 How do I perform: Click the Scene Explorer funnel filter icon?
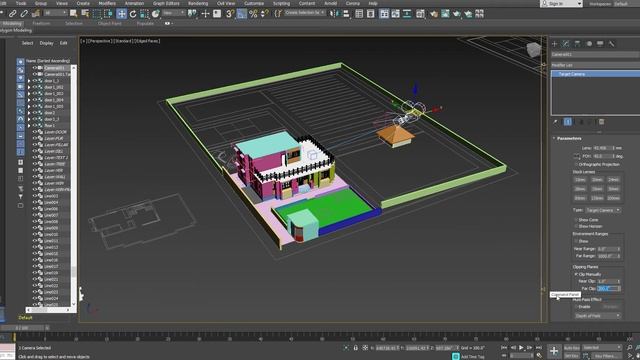pyautogui.click(x=20, y=196)
